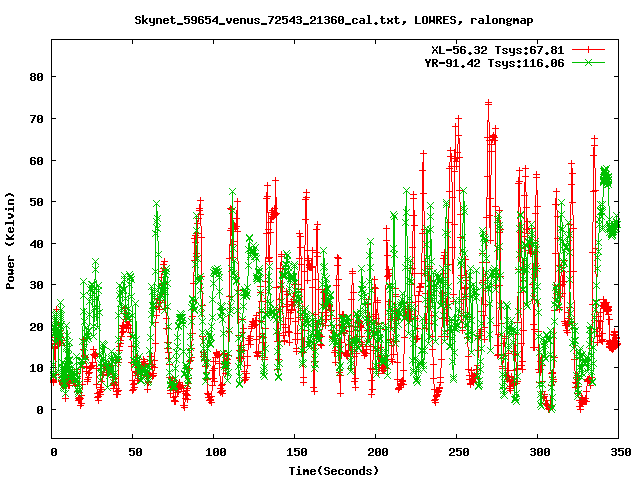This screenshot has width=640, height=480.
Task: Click the y-axis tick label 70
Action: 36,119
